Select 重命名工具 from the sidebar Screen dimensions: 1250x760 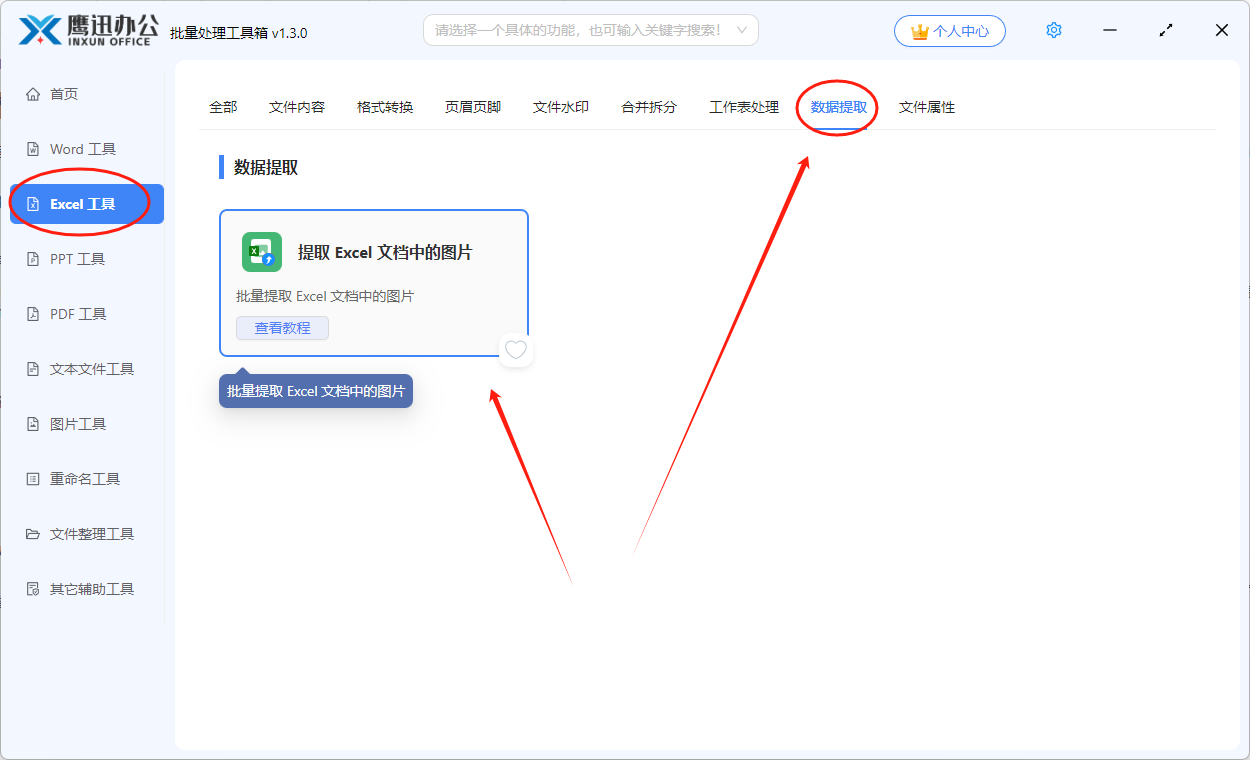[x=85, y=478]
